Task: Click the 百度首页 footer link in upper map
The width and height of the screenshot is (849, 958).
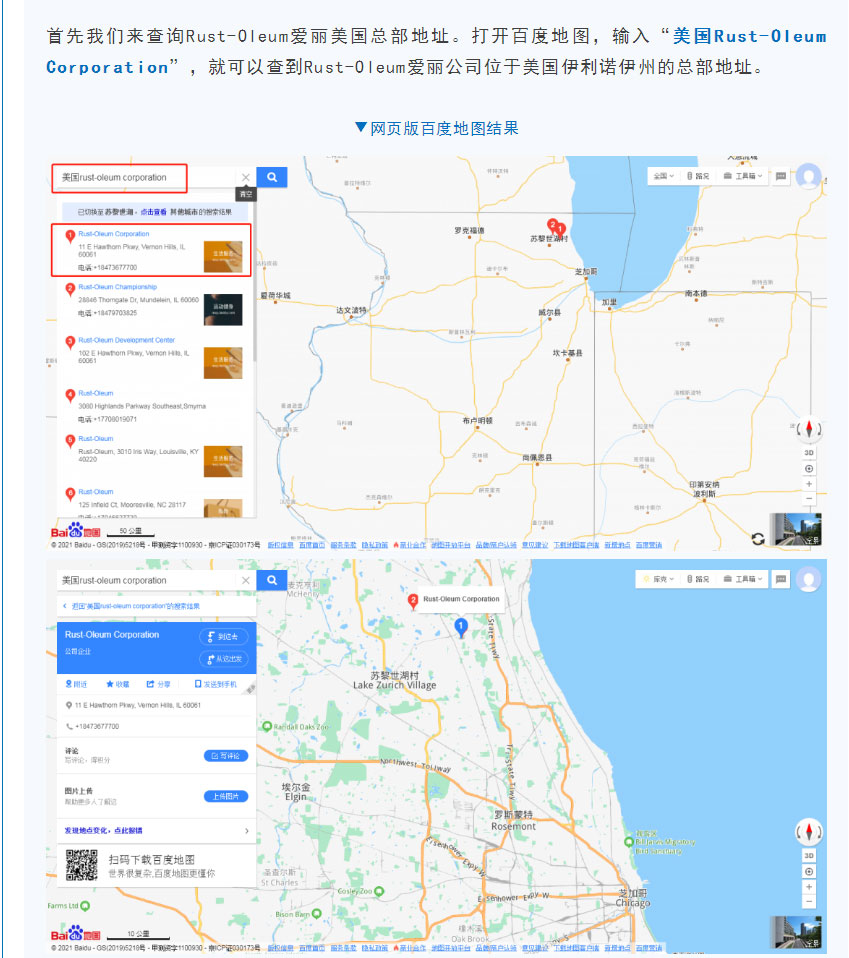Action: click(312, 545)
